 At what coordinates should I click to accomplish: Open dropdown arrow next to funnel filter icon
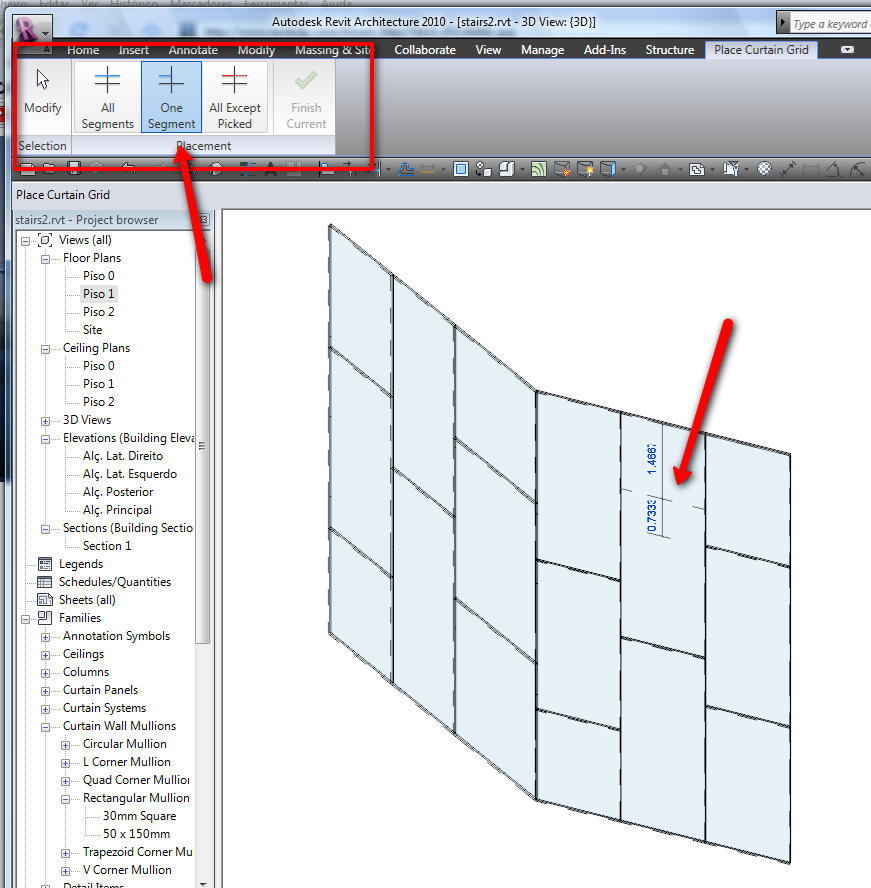pyautogui.click(x=746, y=169)
